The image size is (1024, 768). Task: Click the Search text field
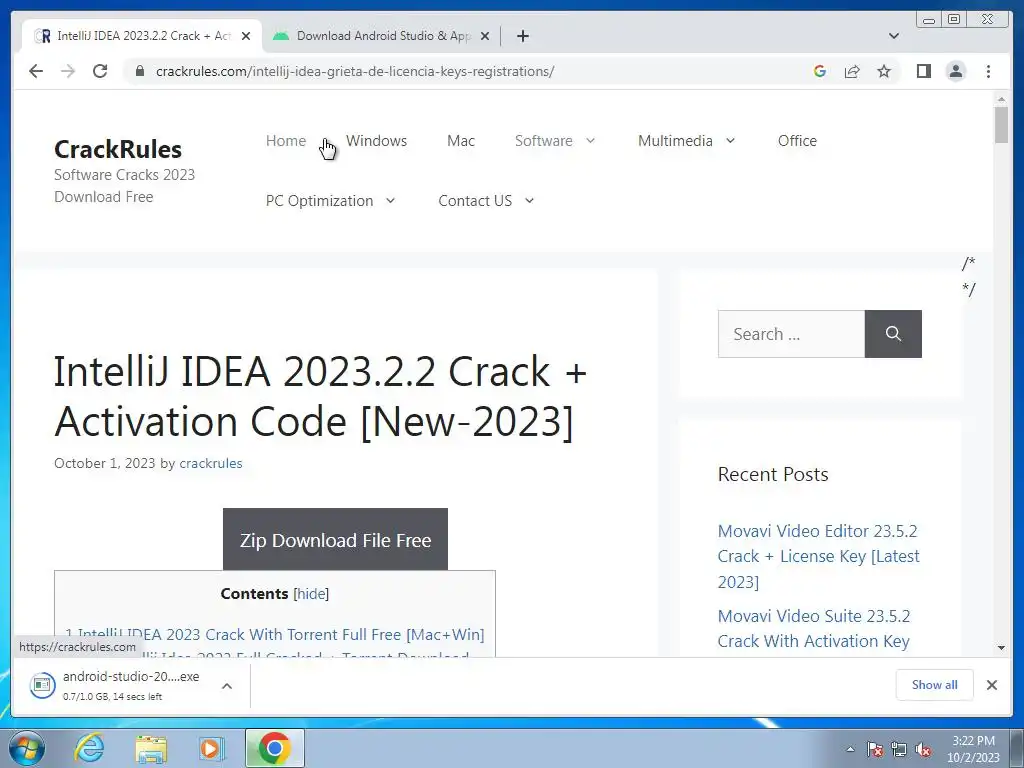791,334
